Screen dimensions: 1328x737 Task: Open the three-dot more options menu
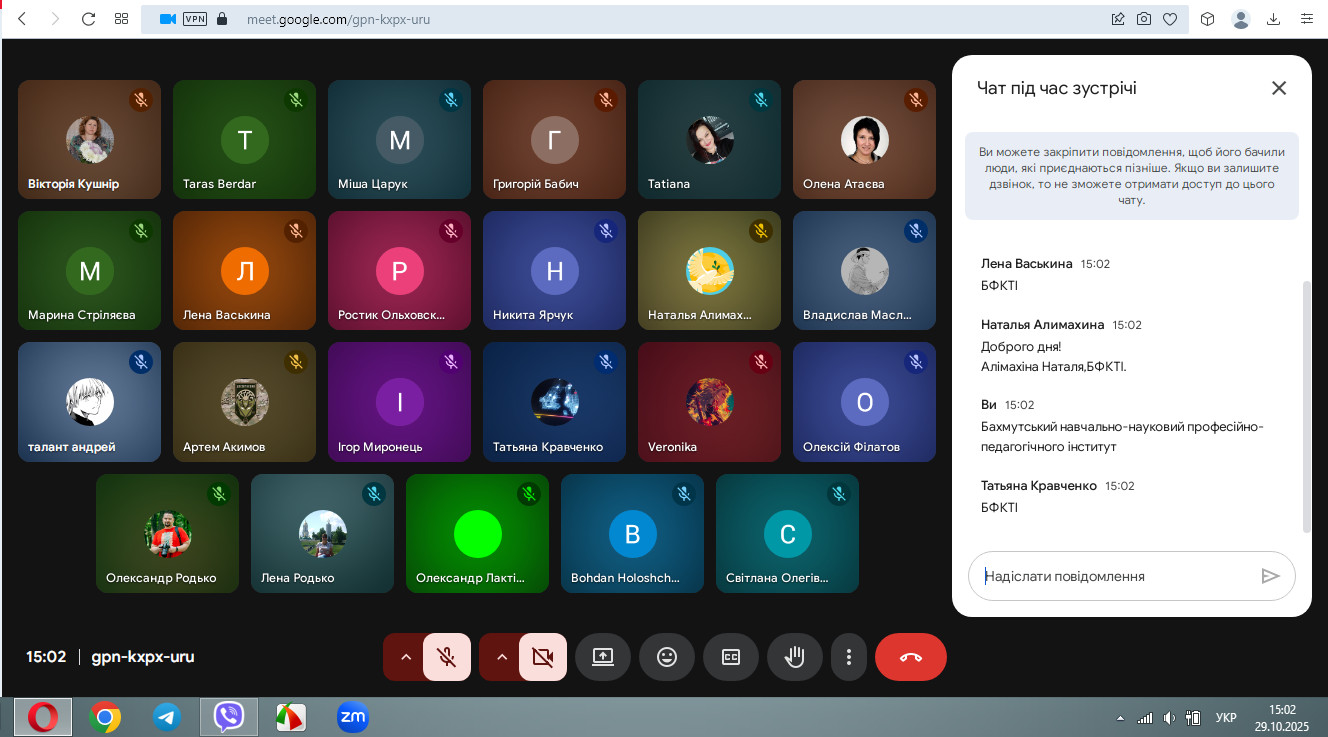849,657
